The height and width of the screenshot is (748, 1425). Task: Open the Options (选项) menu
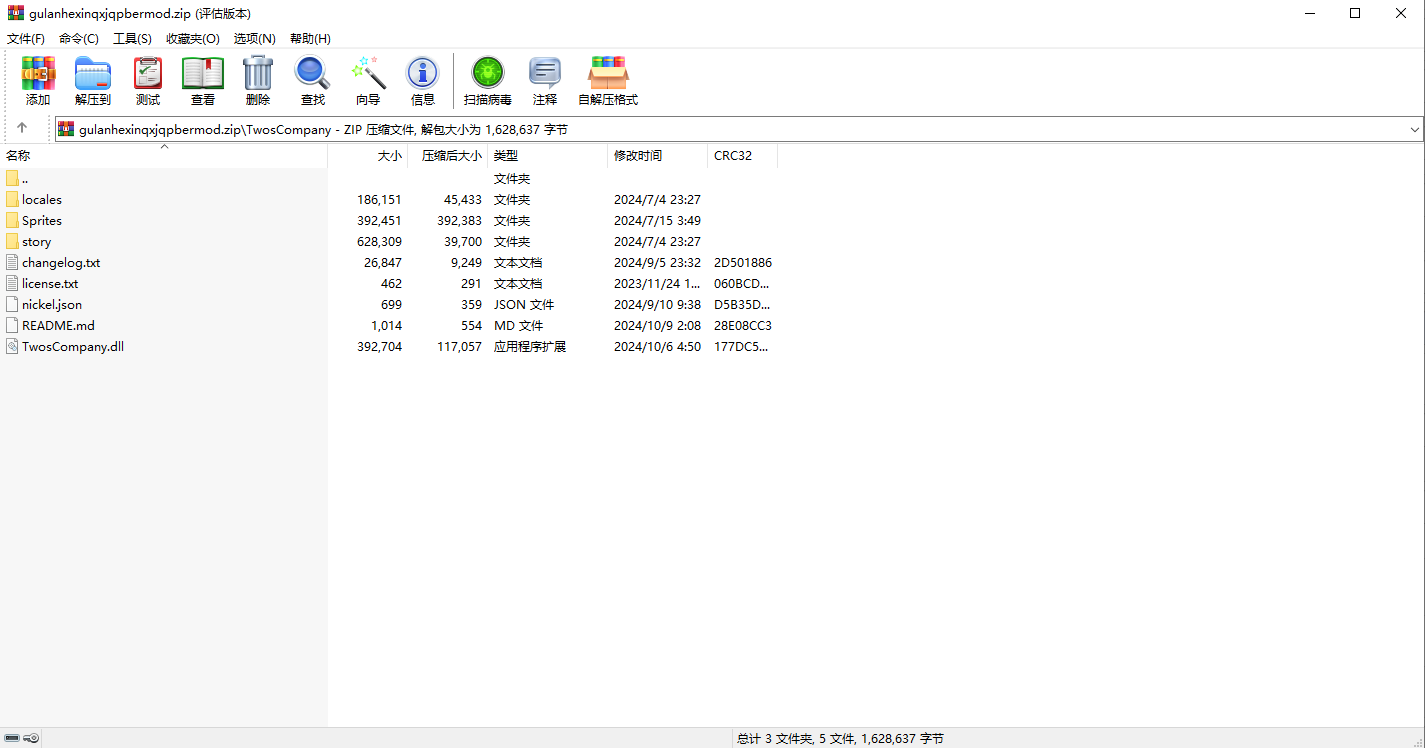tap(255, 38)
